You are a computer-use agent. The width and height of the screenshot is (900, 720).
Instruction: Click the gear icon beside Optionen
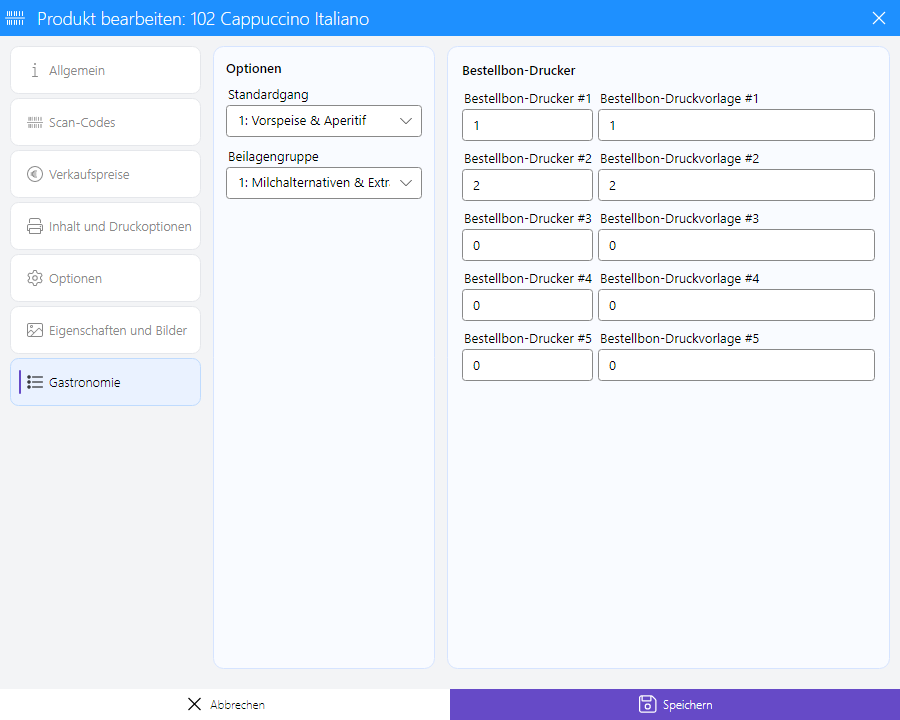[35, 278]
